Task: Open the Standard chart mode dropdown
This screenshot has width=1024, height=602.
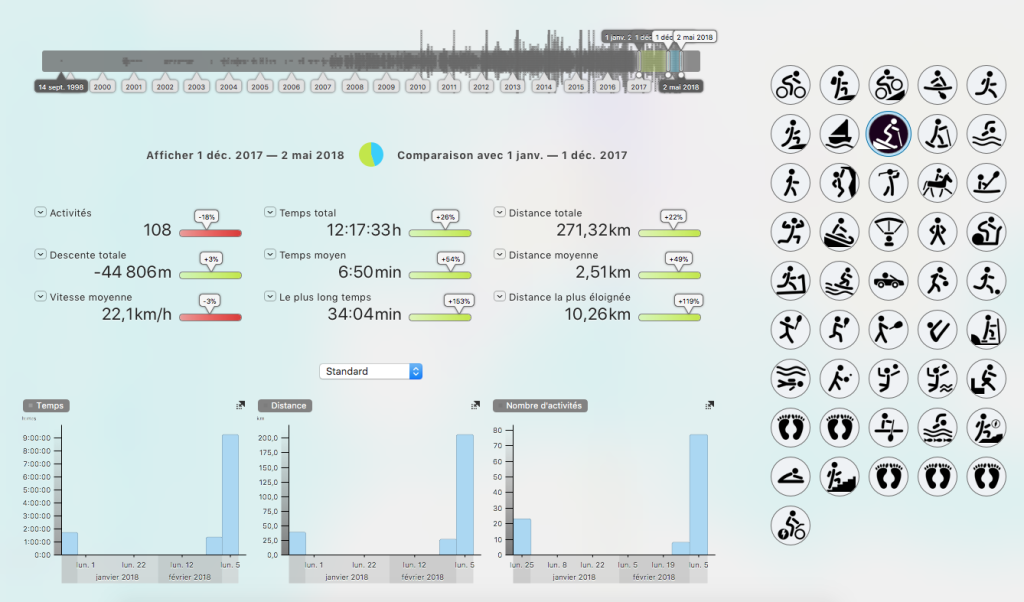Action: point(371,371)
